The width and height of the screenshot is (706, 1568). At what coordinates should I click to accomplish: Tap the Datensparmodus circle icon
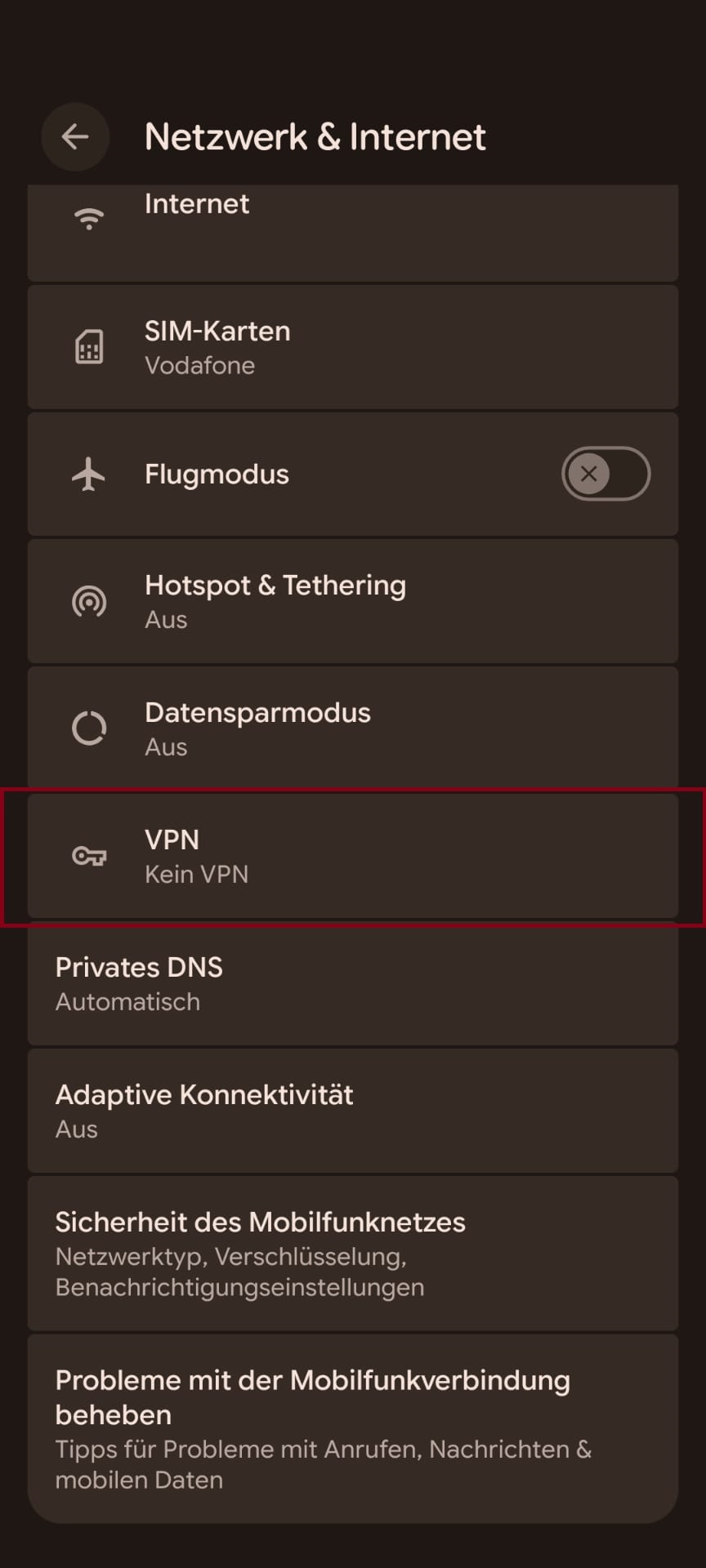pos(88,728)
